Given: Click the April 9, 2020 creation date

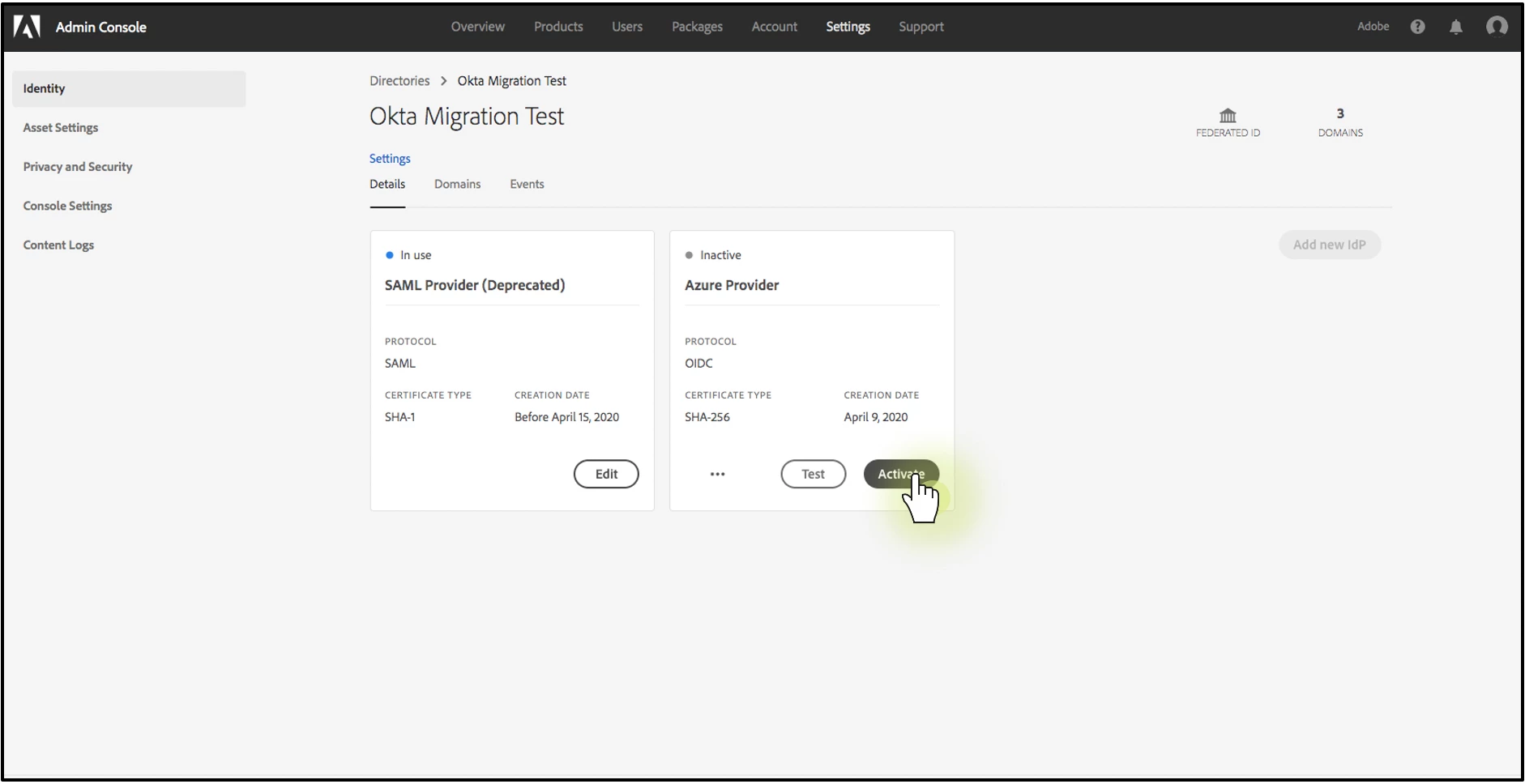Looking at the screenshot, I should click(876, 418).
